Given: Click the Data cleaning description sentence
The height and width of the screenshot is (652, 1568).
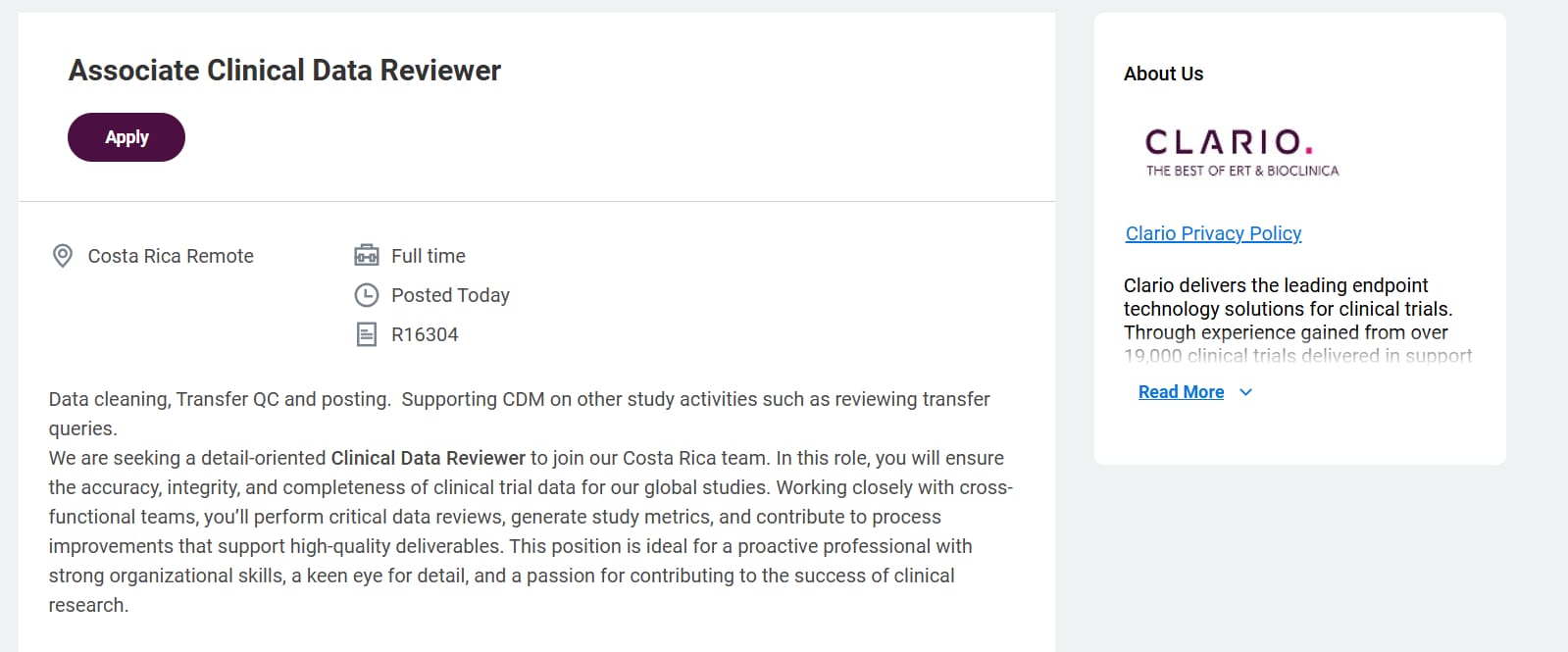Looking at the screenshot, I should (519, 399).
